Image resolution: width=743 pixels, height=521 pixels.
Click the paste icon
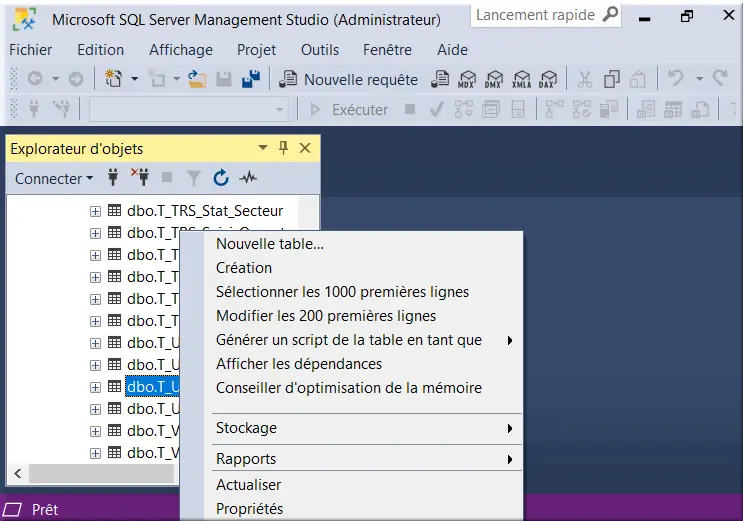(638, 79)
